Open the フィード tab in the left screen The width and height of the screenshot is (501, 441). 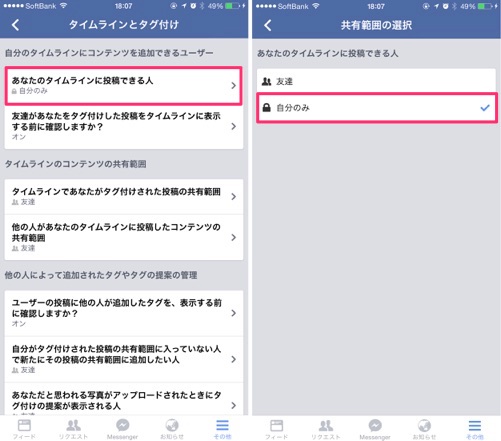(x=24, y=429)
